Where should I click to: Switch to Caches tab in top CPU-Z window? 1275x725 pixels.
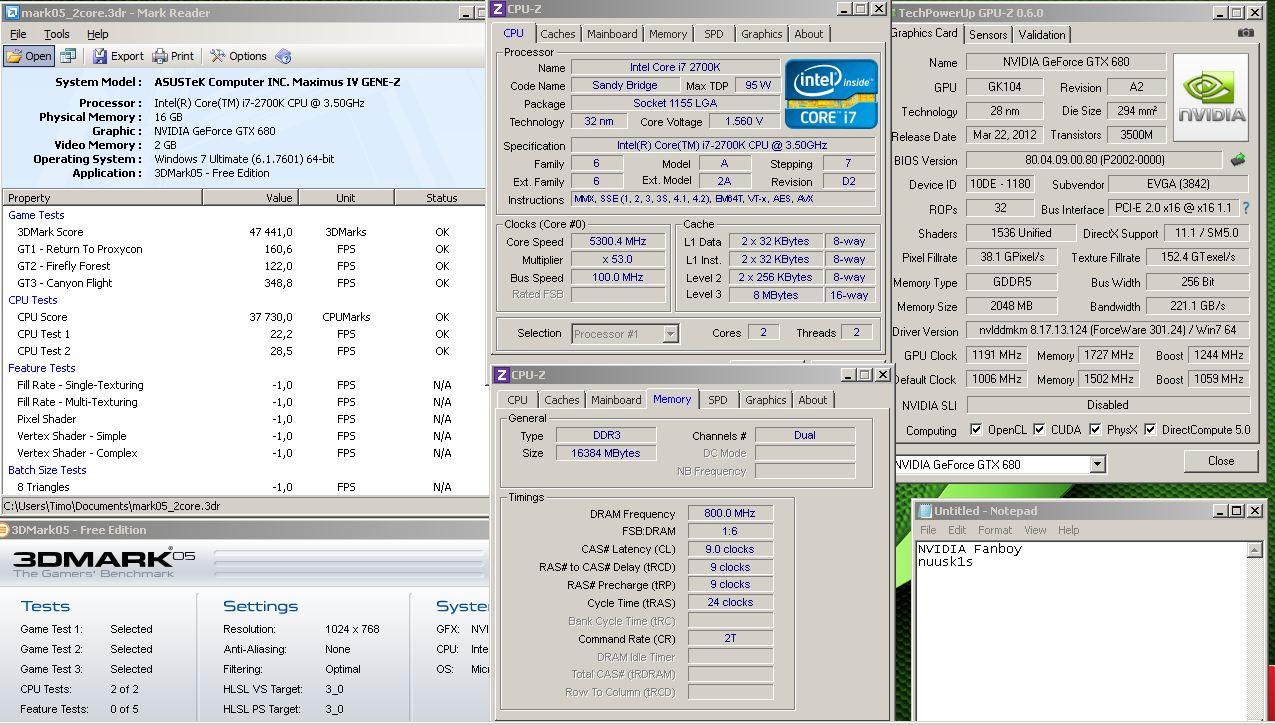pos(558,34)
